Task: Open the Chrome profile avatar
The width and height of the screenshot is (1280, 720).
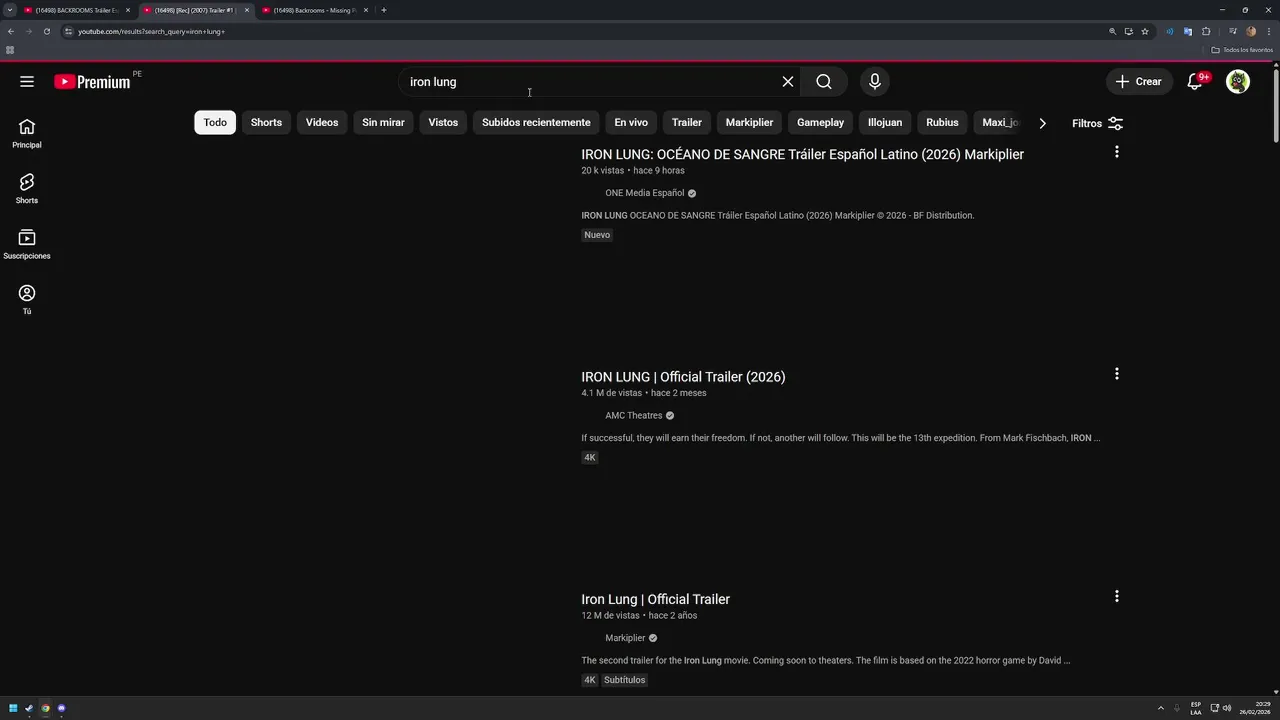Action: pos(1251,31)
